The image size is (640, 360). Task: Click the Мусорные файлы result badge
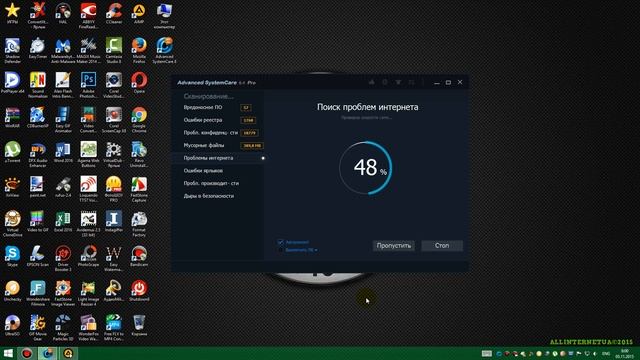coord(252,145)
